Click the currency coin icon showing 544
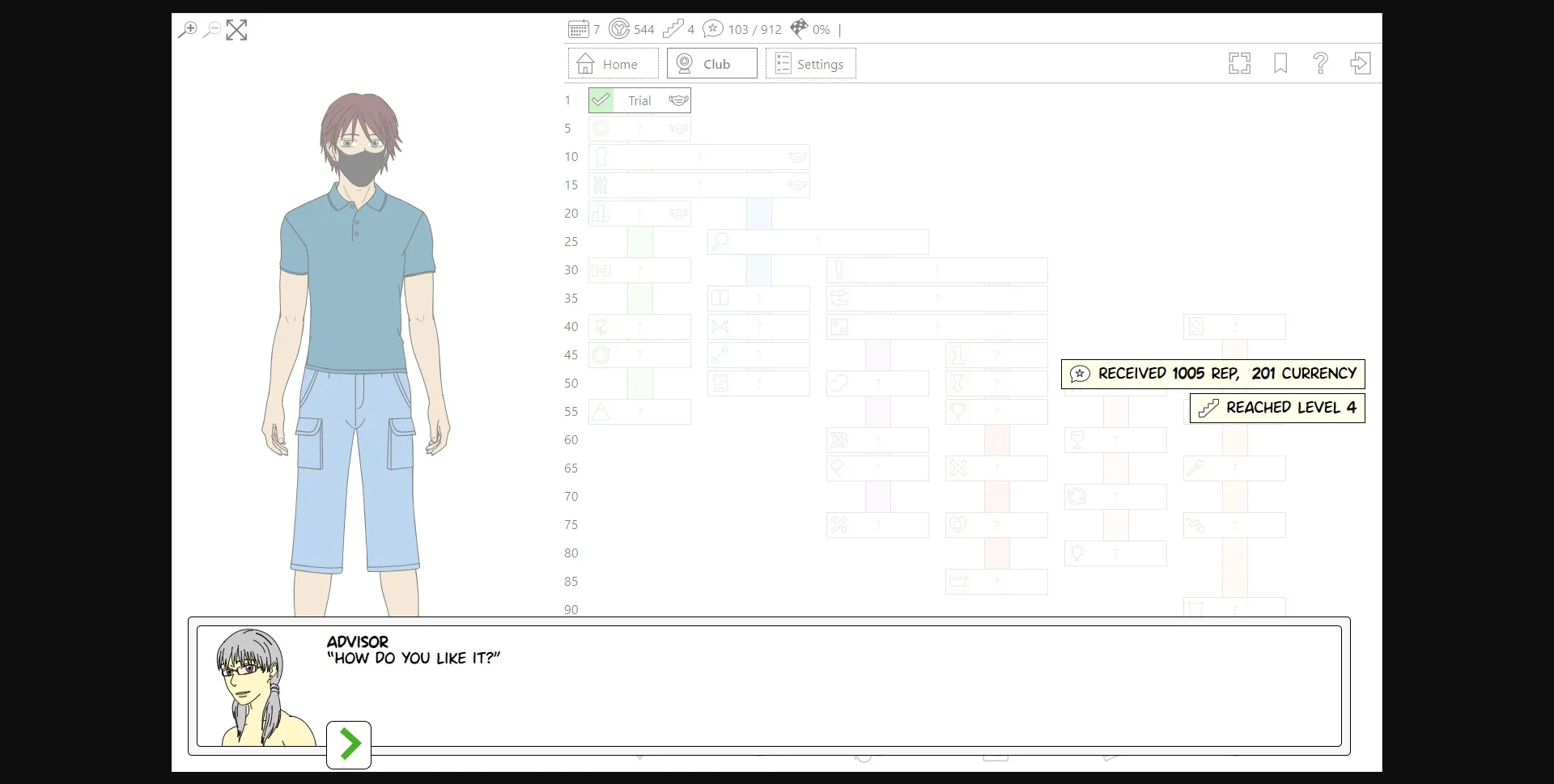This screenshot has height=784, width=1554. (x=619, y=29)
